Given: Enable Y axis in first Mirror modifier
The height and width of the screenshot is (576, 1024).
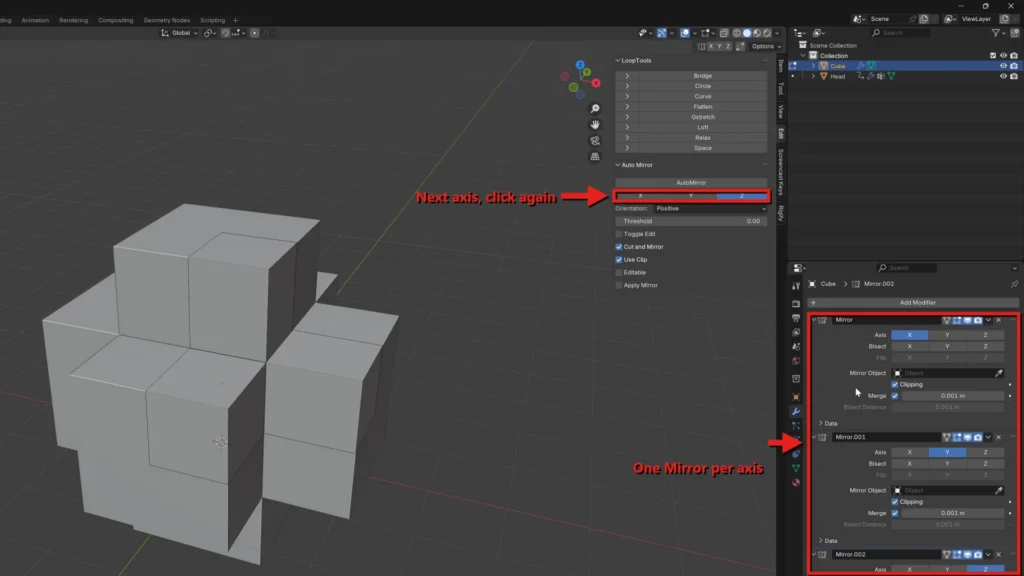Looking at the screenshot, I should click(x=947, y=335).
